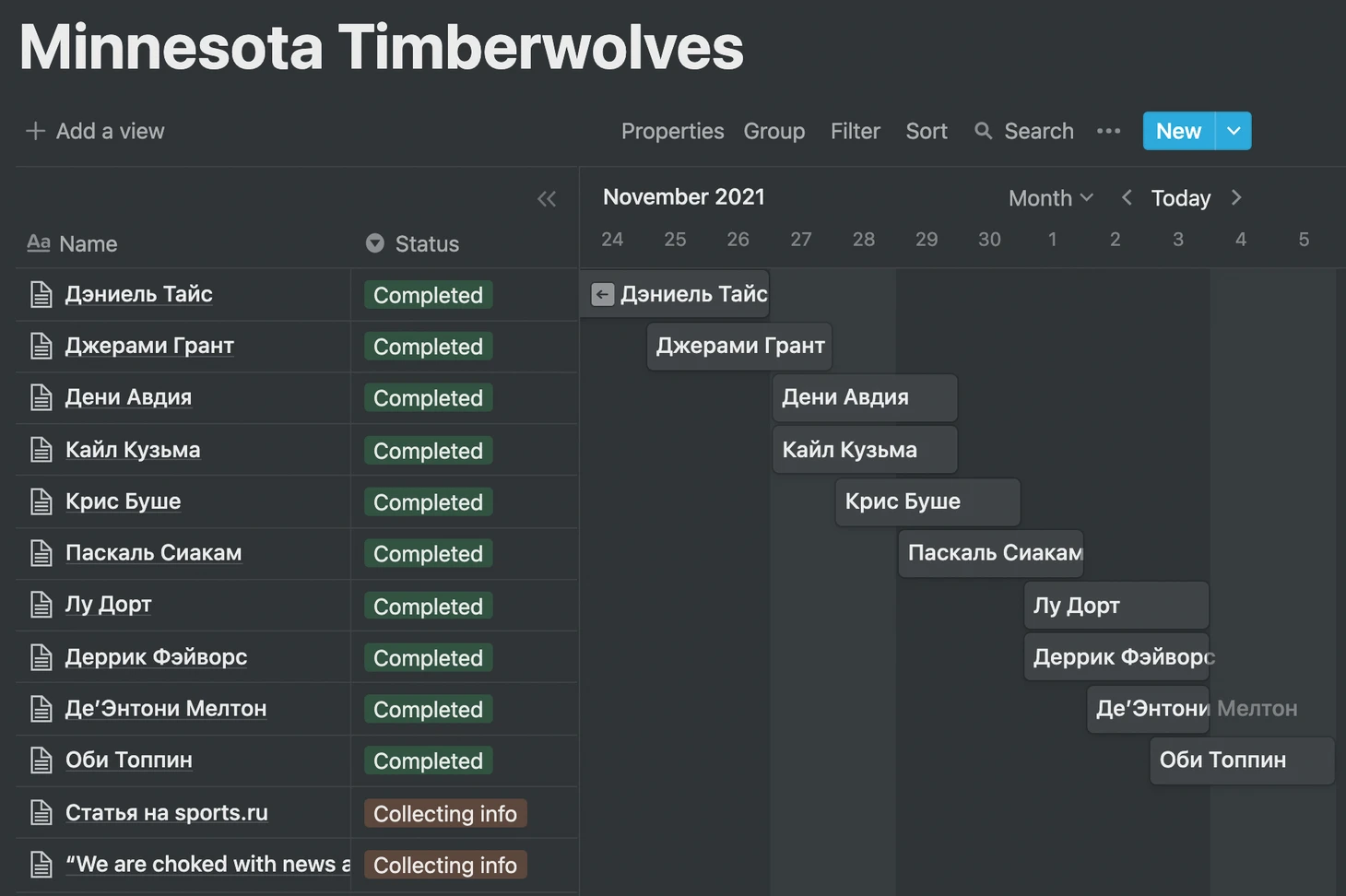Click the search magnifier icon
Image resolution: width=1346 pixels, height=896 pixels.
[984, 131]
